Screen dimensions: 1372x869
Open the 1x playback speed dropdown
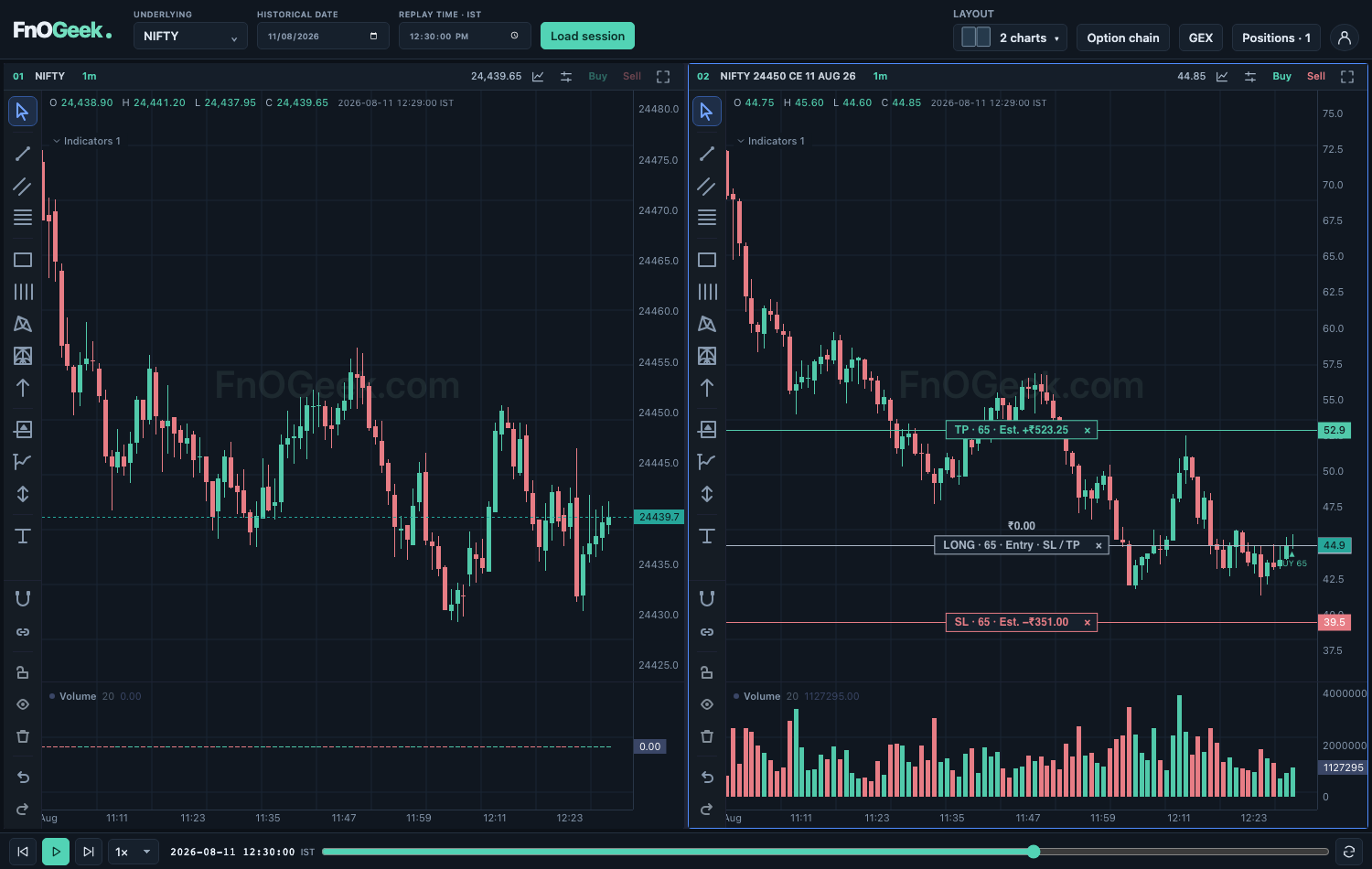134,852
